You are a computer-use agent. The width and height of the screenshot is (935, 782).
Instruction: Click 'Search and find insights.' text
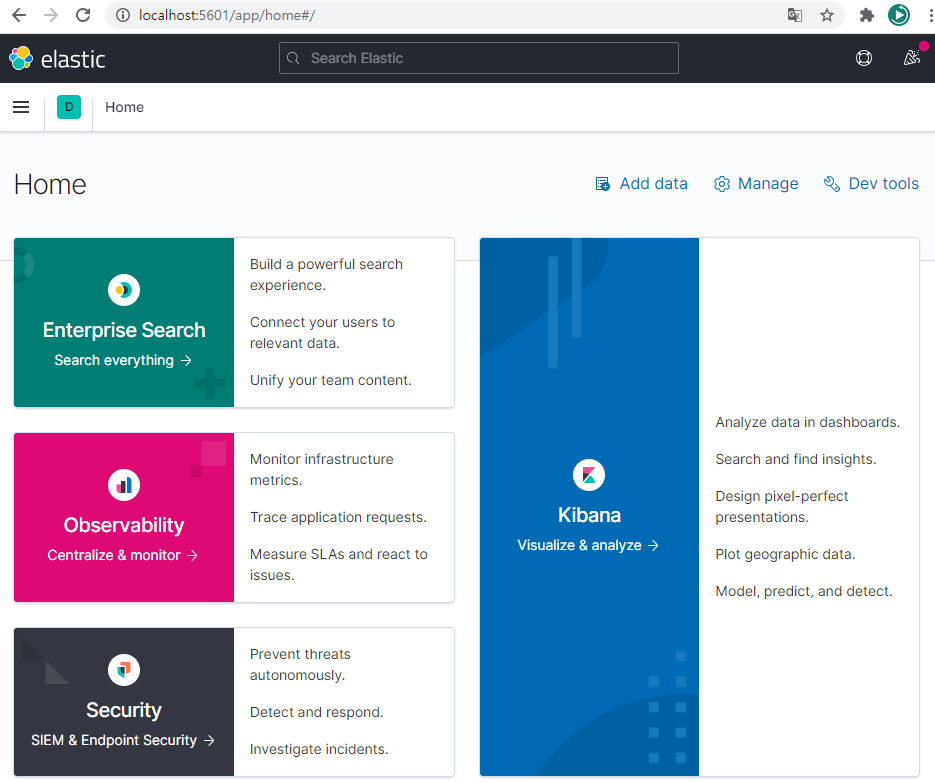795,459
